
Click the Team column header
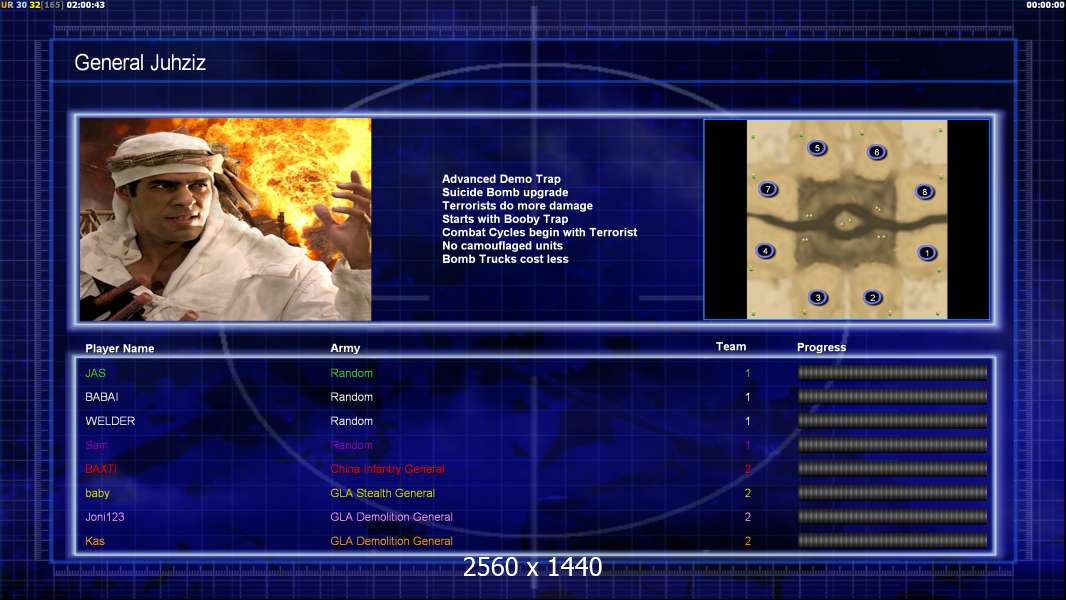(731, 347)
